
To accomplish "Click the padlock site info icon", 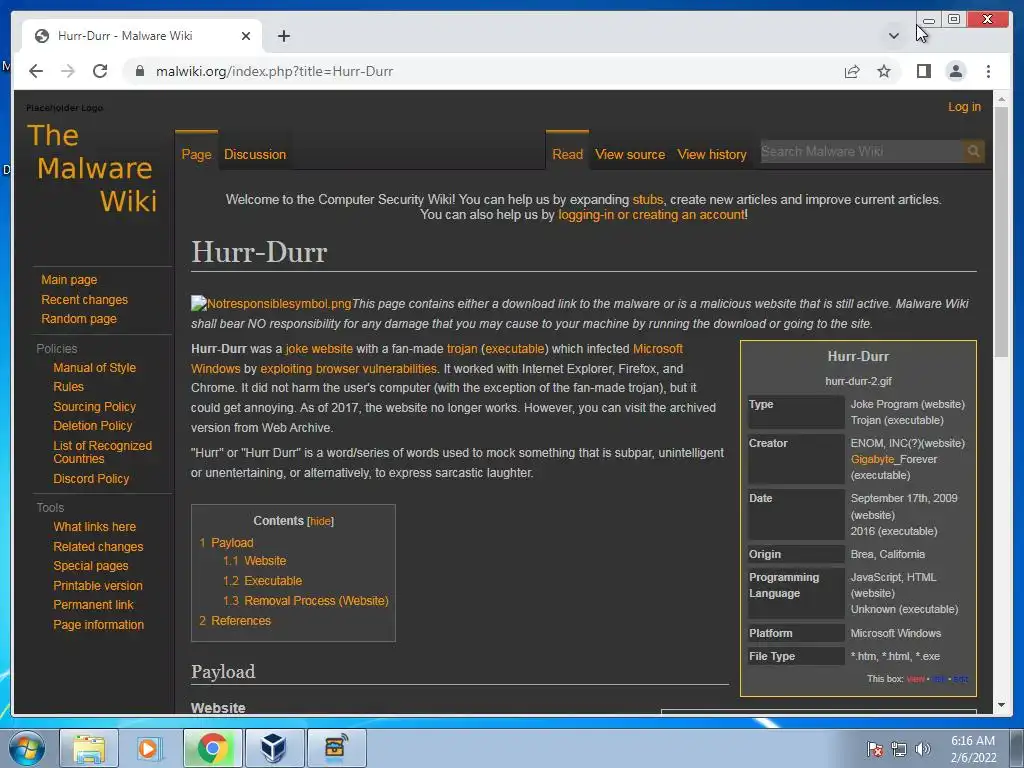I will 139,71.
